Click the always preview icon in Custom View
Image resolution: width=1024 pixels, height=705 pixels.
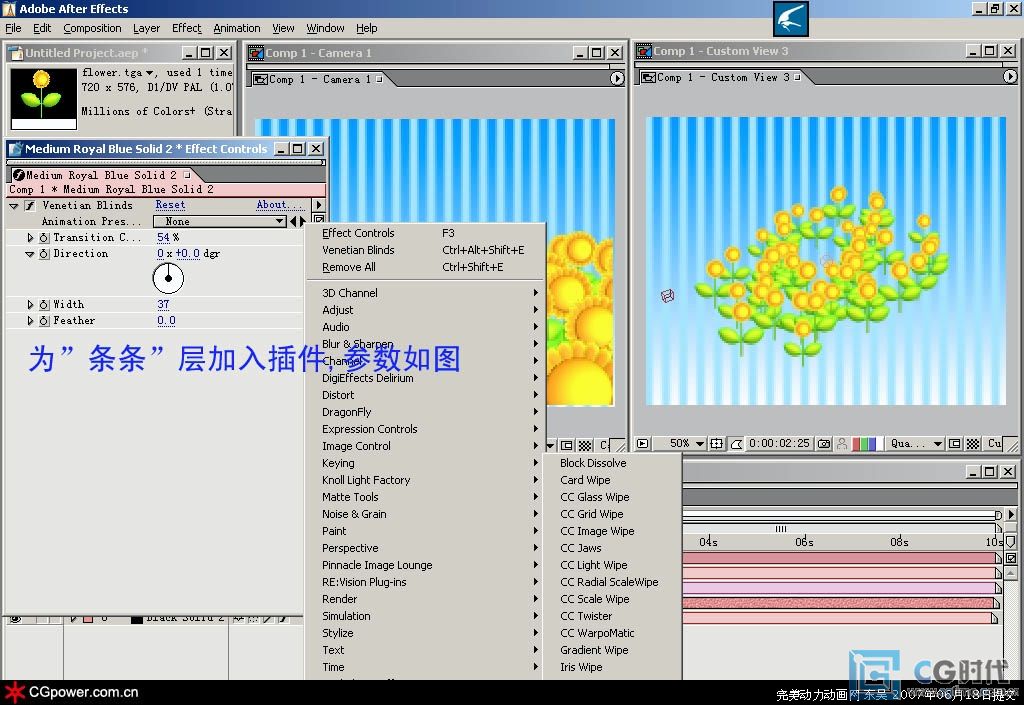point(643,443)
